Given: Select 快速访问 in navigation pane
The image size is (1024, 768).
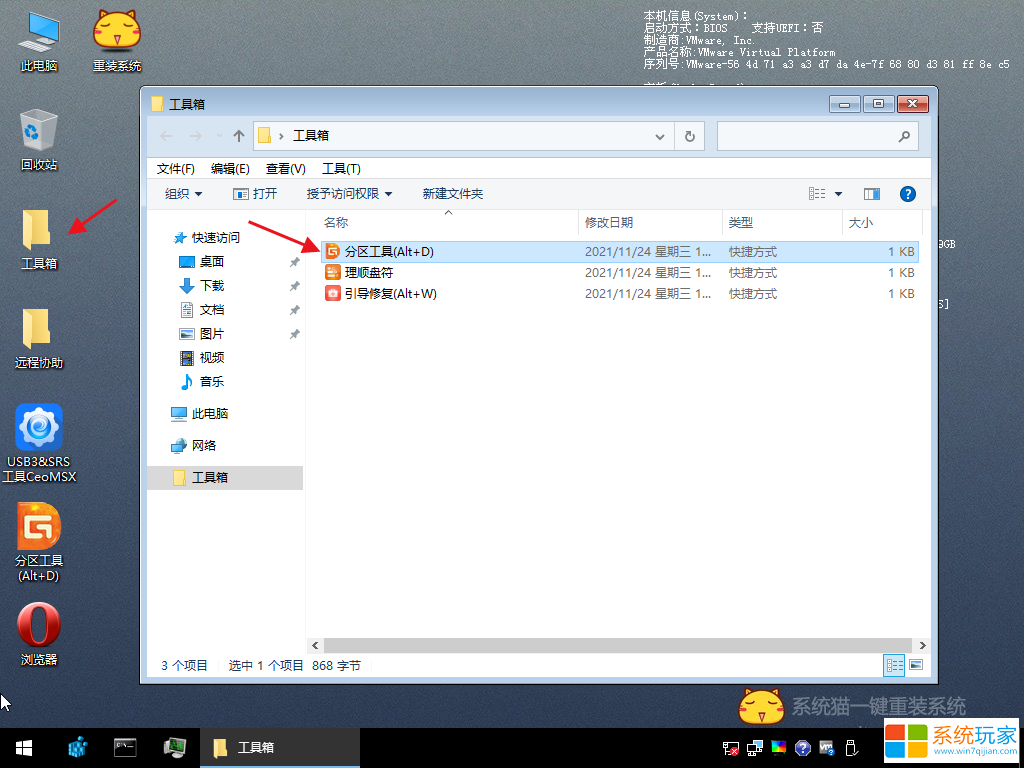Looking at the screenshot, I should (x=206, y=237).
